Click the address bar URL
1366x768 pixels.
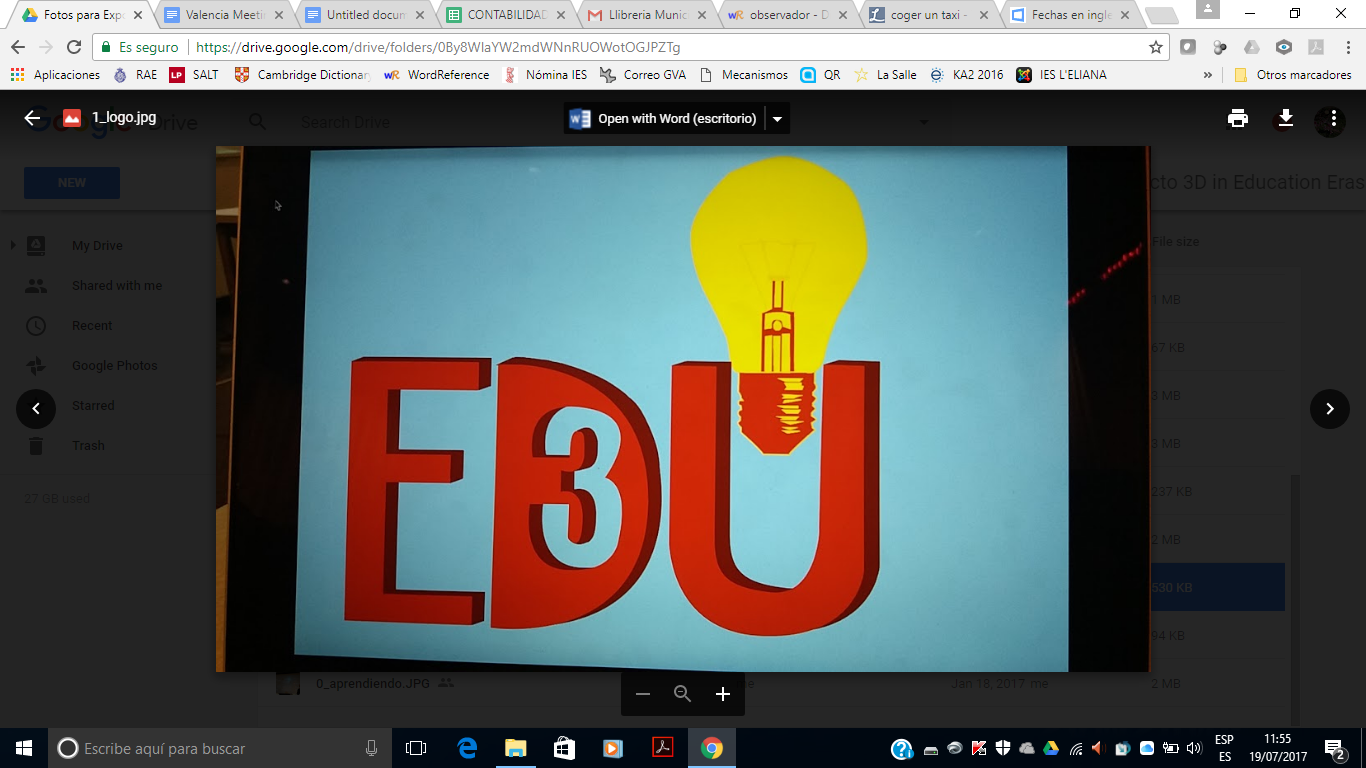click(438, 47)
